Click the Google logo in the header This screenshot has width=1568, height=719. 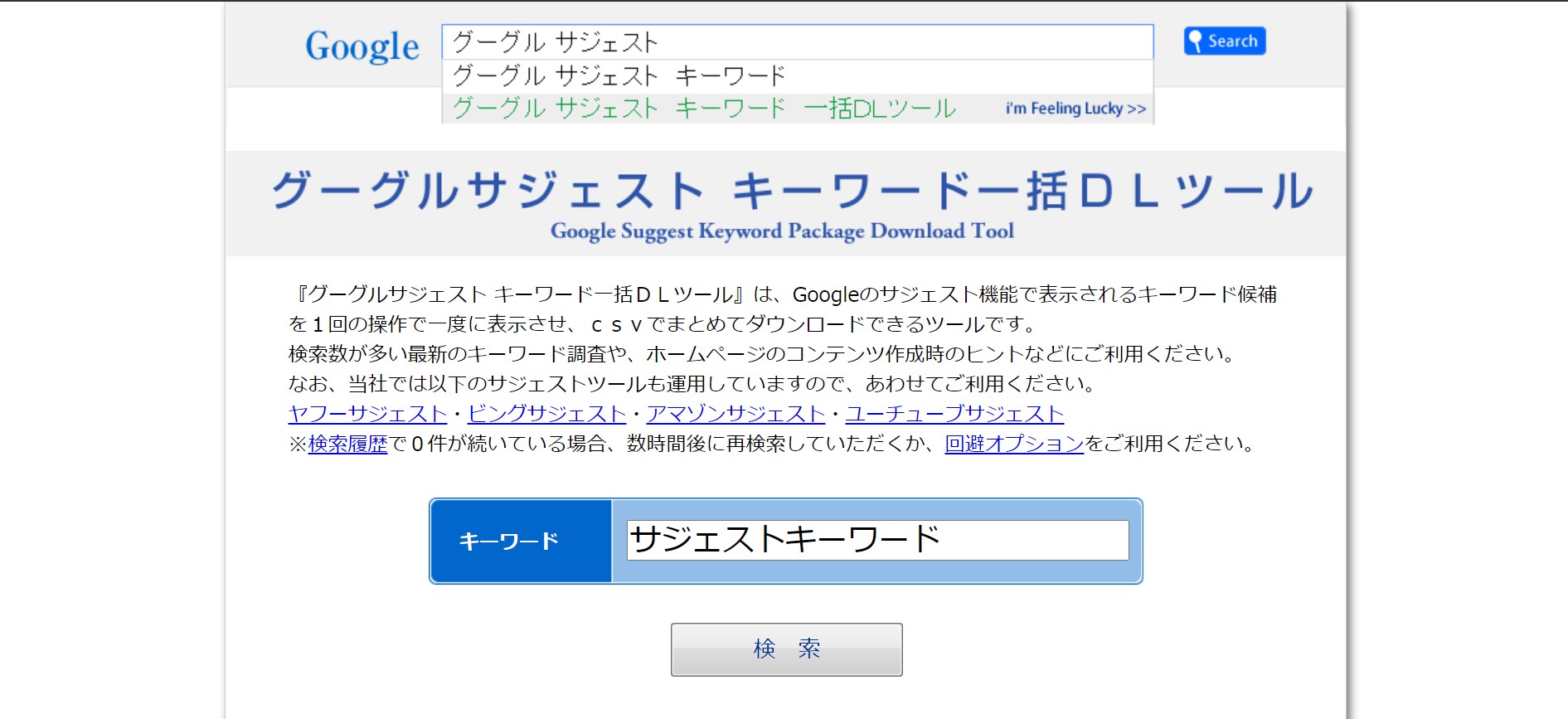[x=362, y=46]
